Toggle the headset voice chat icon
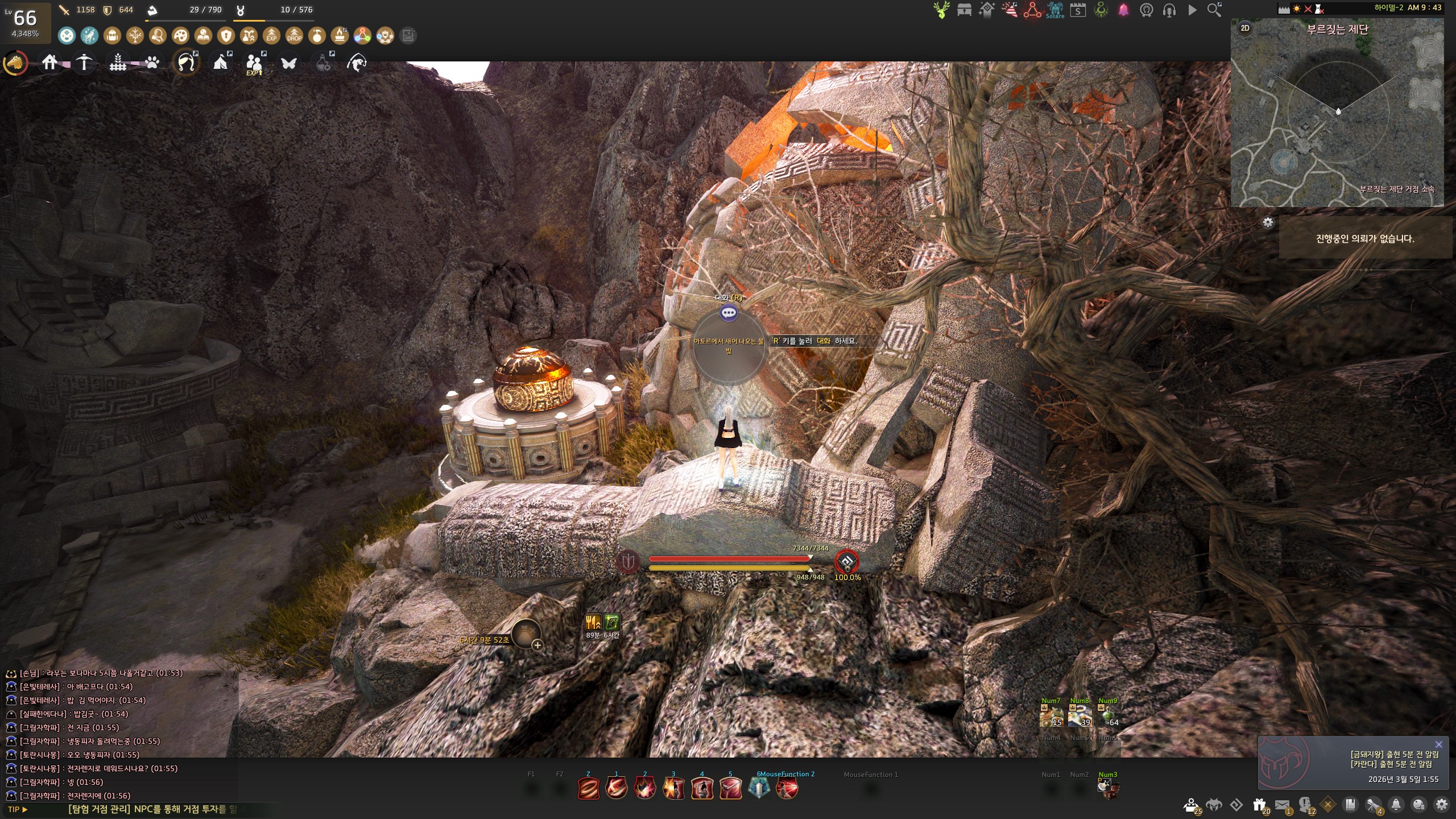Screen dimensions: 1456x819 click(1169, 10)
